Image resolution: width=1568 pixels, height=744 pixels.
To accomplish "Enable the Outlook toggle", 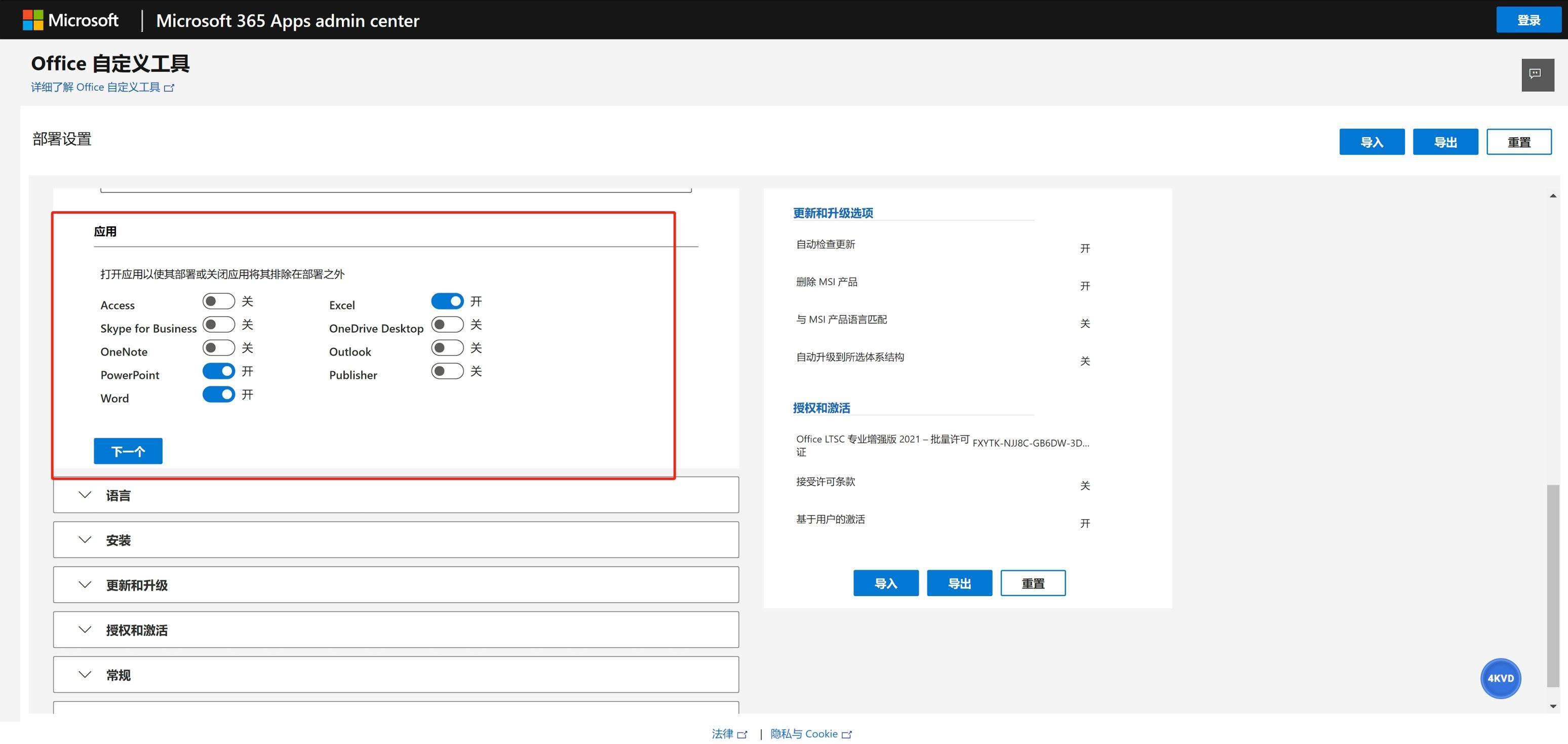I will [x=447, y=347].
